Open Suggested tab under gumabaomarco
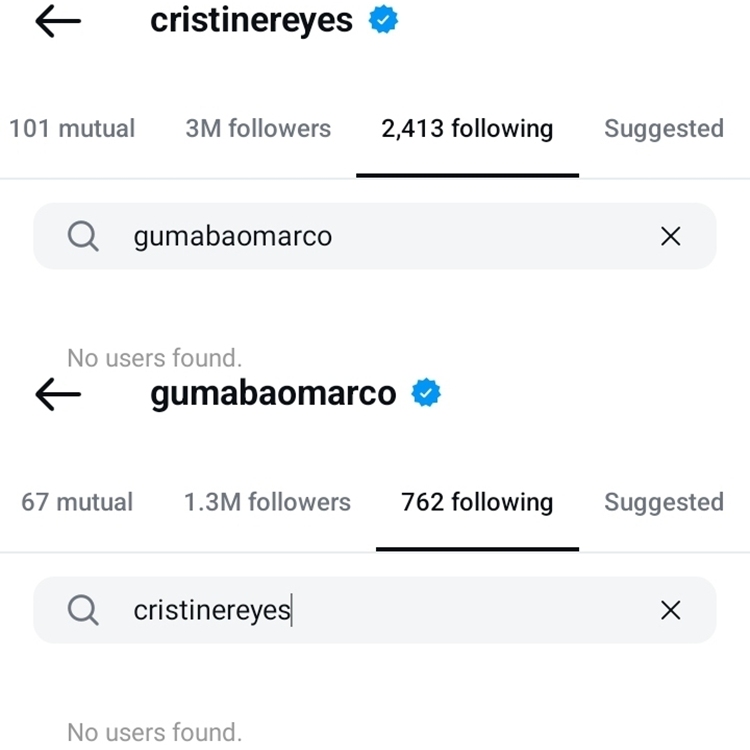The width and height of the screenshot is (750, 750). click(664, 502)
